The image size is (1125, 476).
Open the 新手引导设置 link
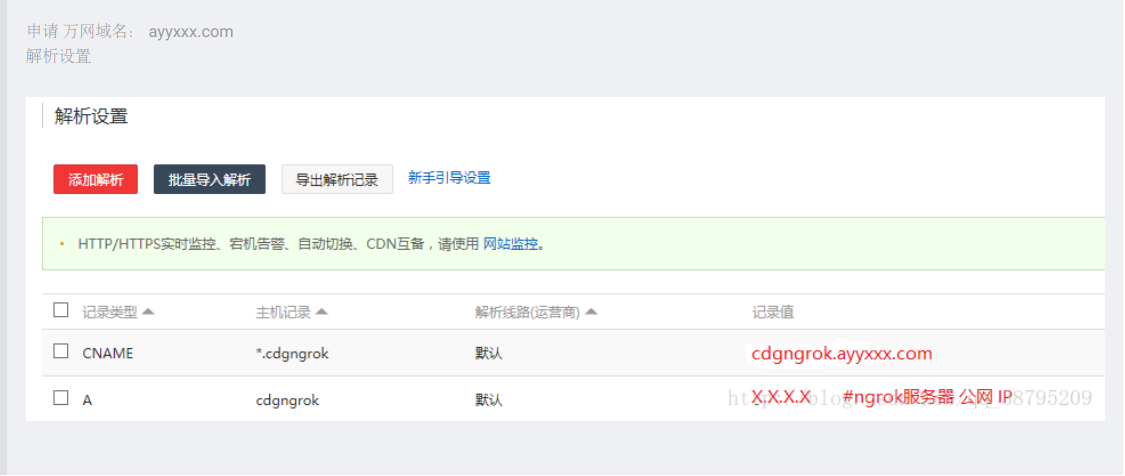(449, 178)
